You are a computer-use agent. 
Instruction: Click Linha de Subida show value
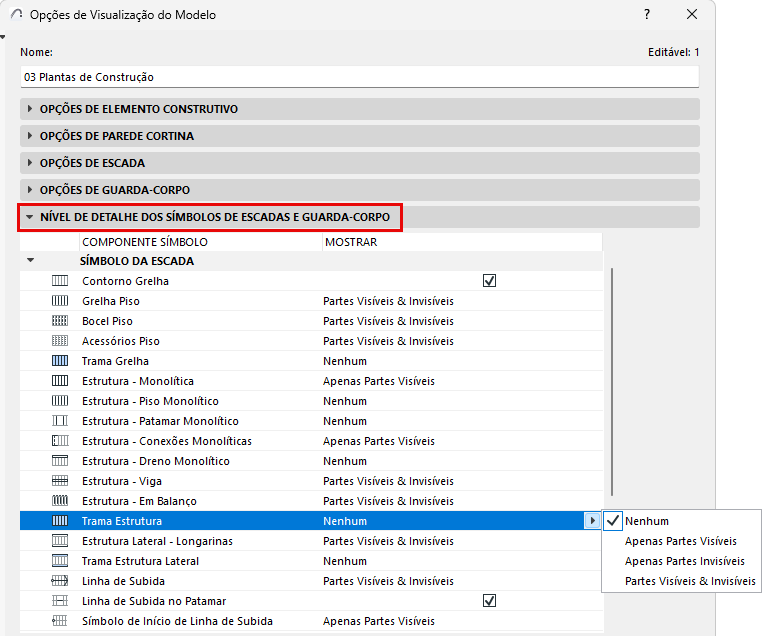pos(388,581)
